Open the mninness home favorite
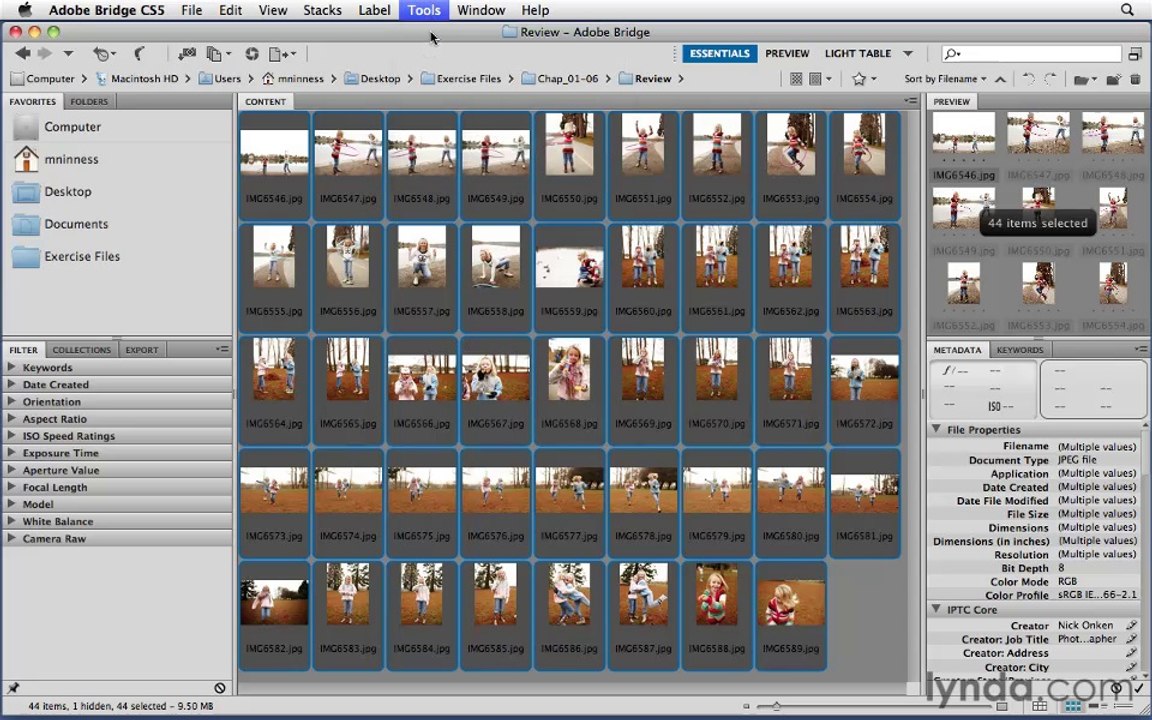1152x720 pixels. pyautogui.click(x=56, y=159)
